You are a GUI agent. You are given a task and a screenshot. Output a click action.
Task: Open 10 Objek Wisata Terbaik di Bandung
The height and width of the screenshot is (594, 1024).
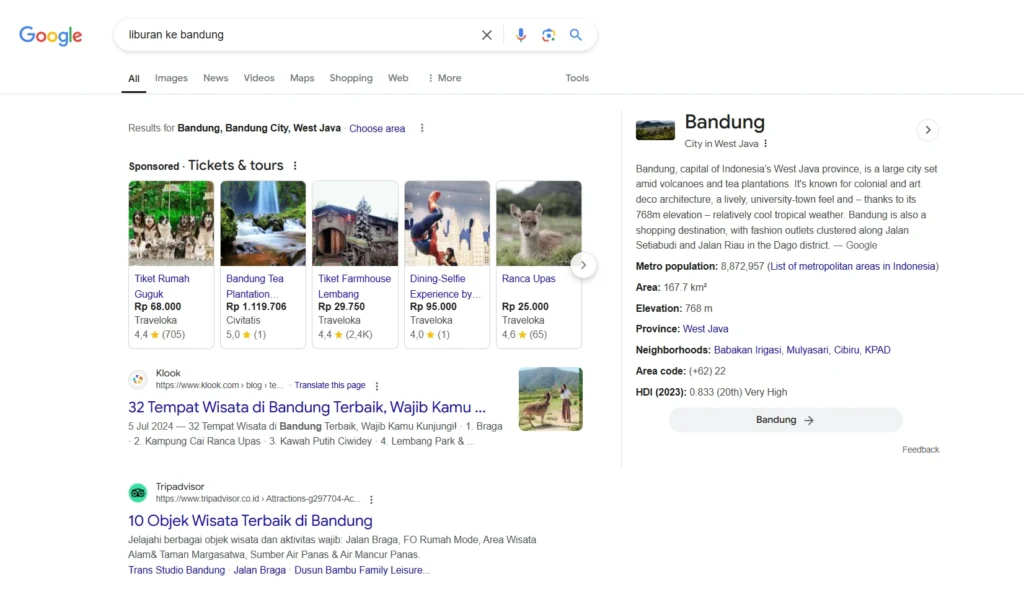tap(250, 521)
